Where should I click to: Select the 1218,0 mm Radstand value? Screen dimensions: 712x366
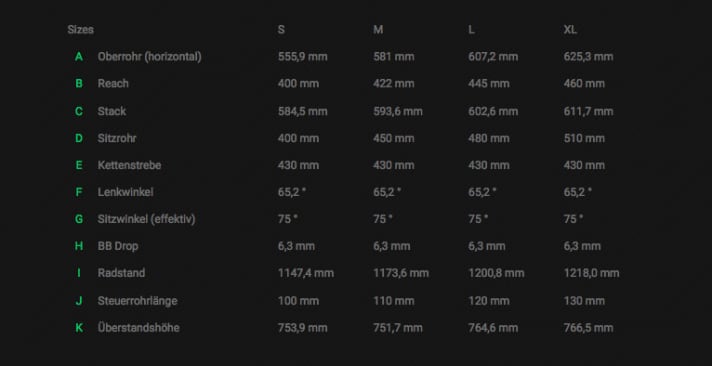591,273
